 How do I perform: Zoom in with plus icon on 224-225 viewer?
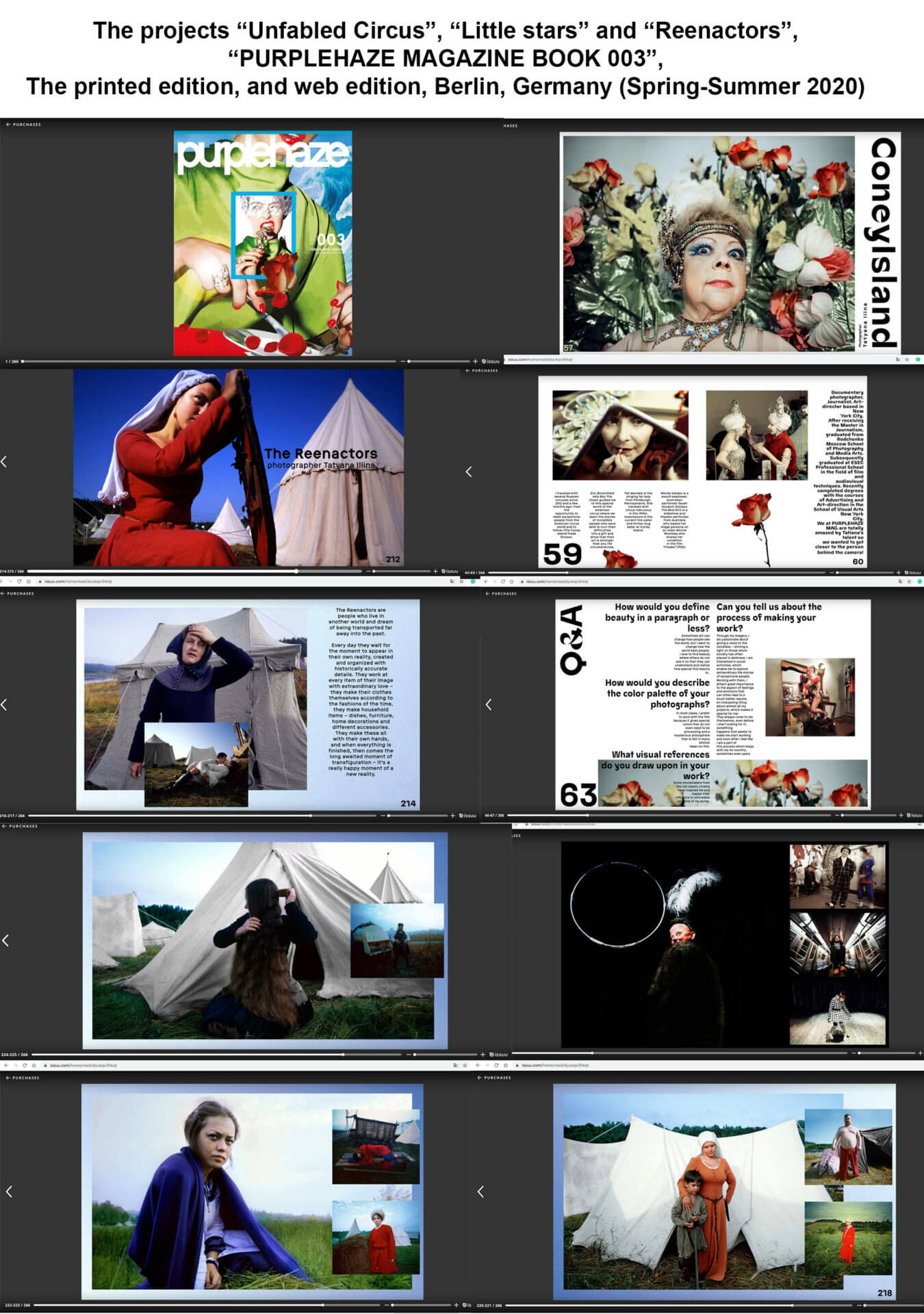[483, 1054]
